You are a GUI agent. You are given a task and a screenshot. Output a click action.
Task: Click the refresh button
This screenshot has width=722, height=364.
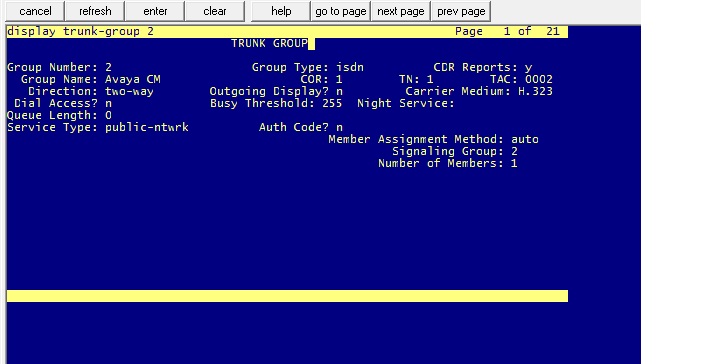(x=95, y=11)
